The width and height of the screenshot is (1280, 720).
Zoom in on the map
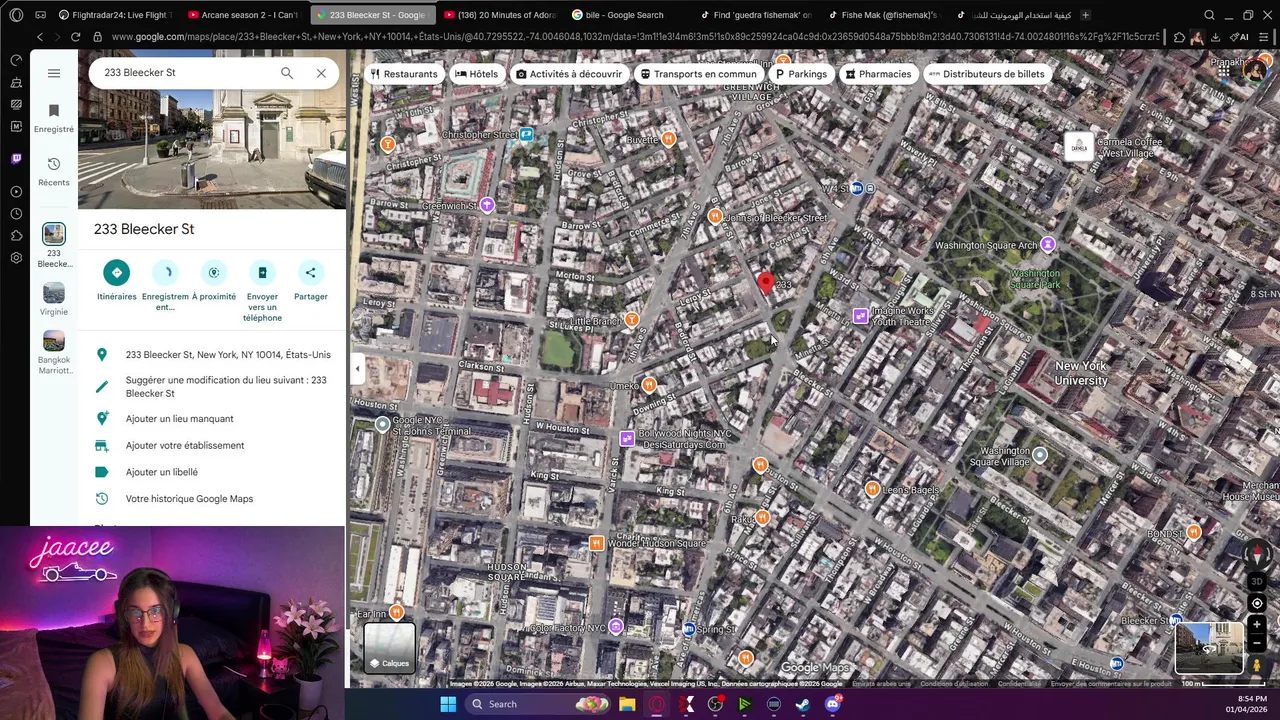coord(1257,625)
